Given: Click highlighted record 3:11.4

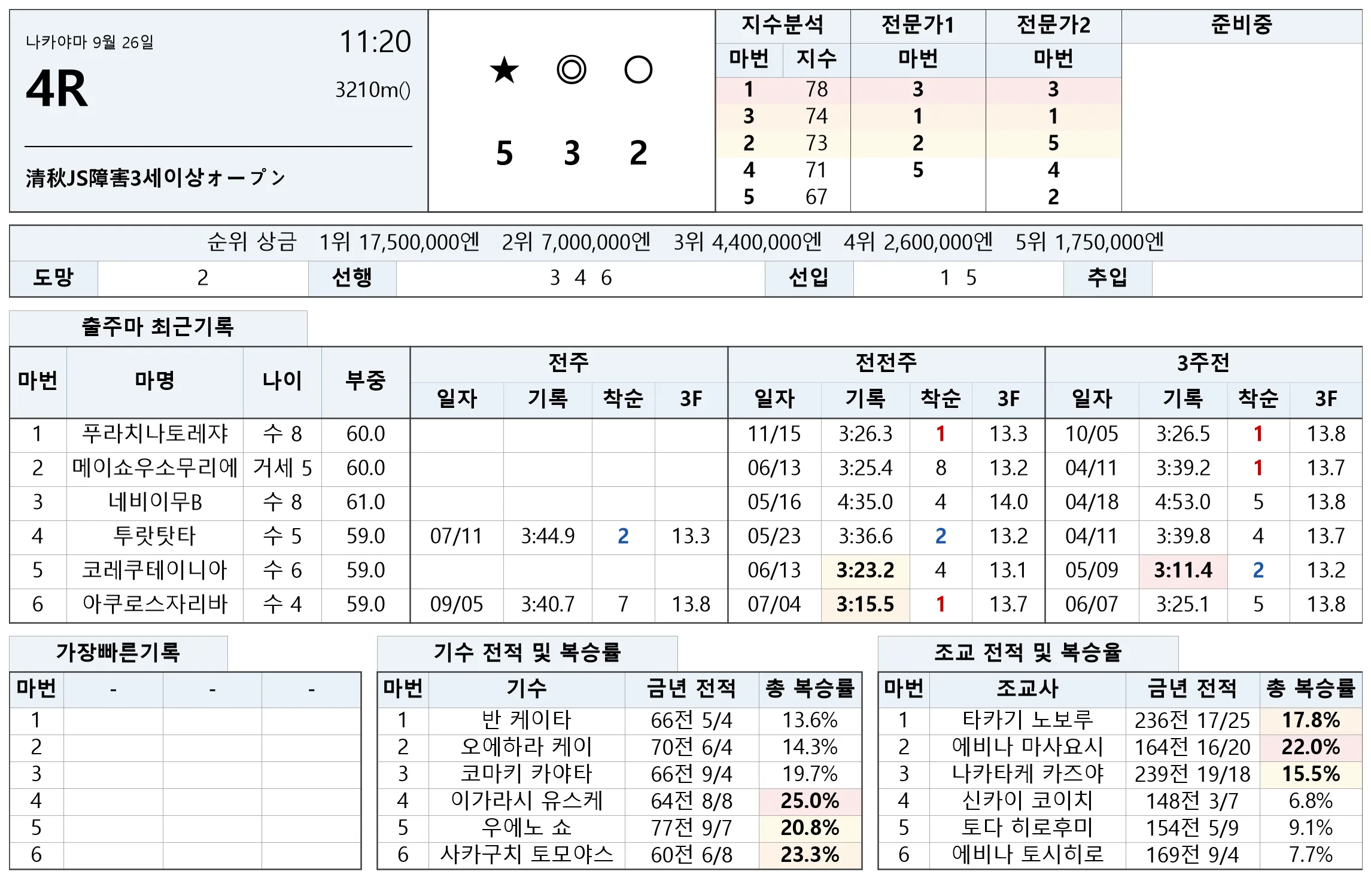Looking at the screenshot, I should (1183, 571).
